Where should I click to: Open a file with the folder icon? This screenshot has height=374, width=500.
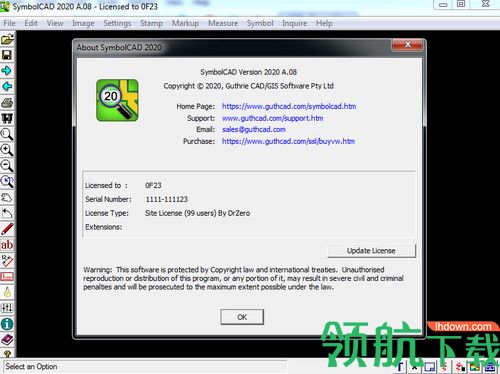(x=7, y=39)
